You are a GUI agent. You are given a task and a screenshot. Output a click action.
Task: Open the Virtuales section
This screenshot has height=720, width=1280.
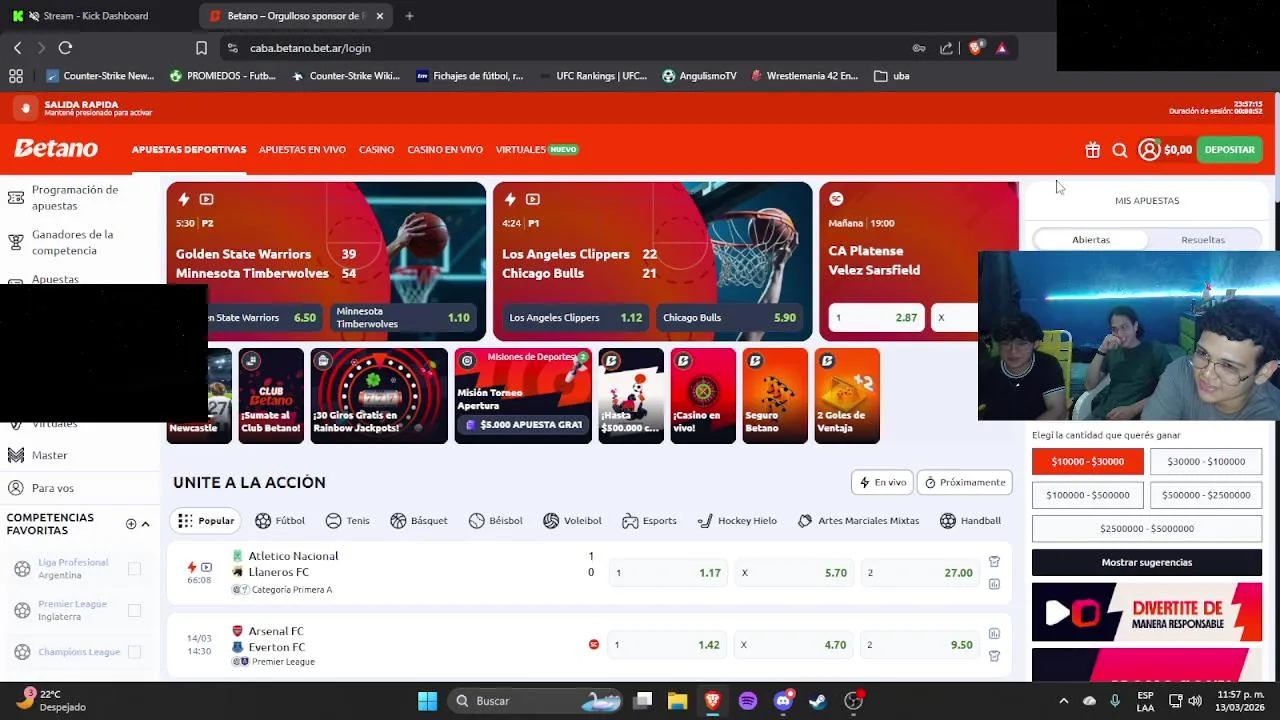521,150
